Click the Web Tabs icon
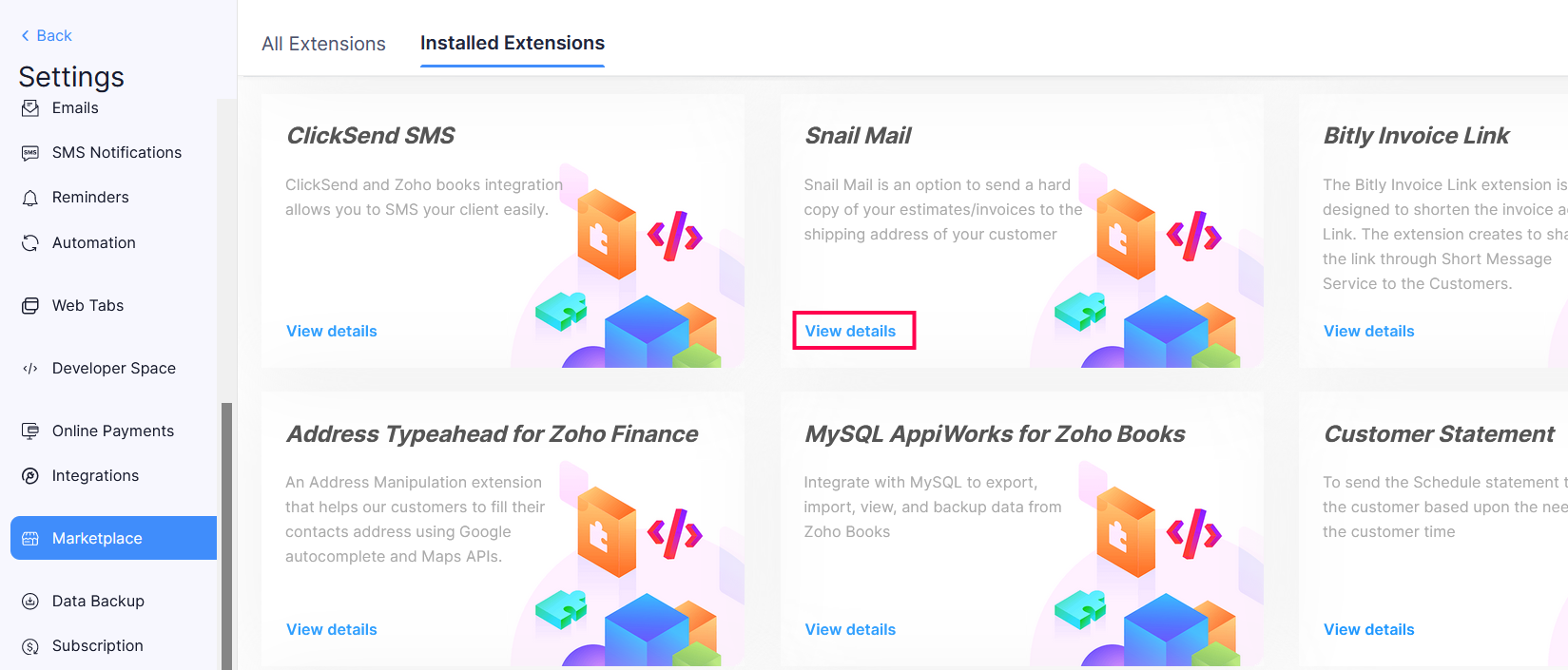The width and height of the screenshot is (1568, 670). point(29,305)
